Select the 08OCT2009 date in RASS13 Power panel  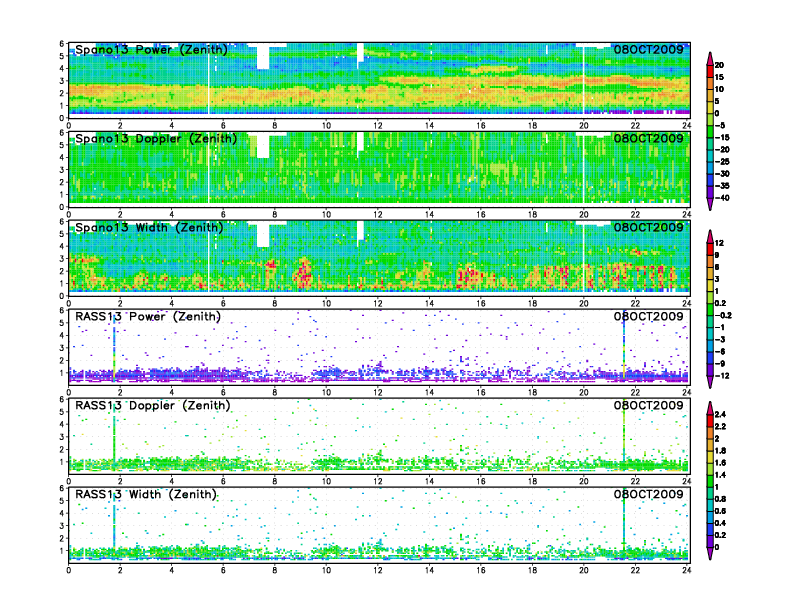click(x=648, y=316)
